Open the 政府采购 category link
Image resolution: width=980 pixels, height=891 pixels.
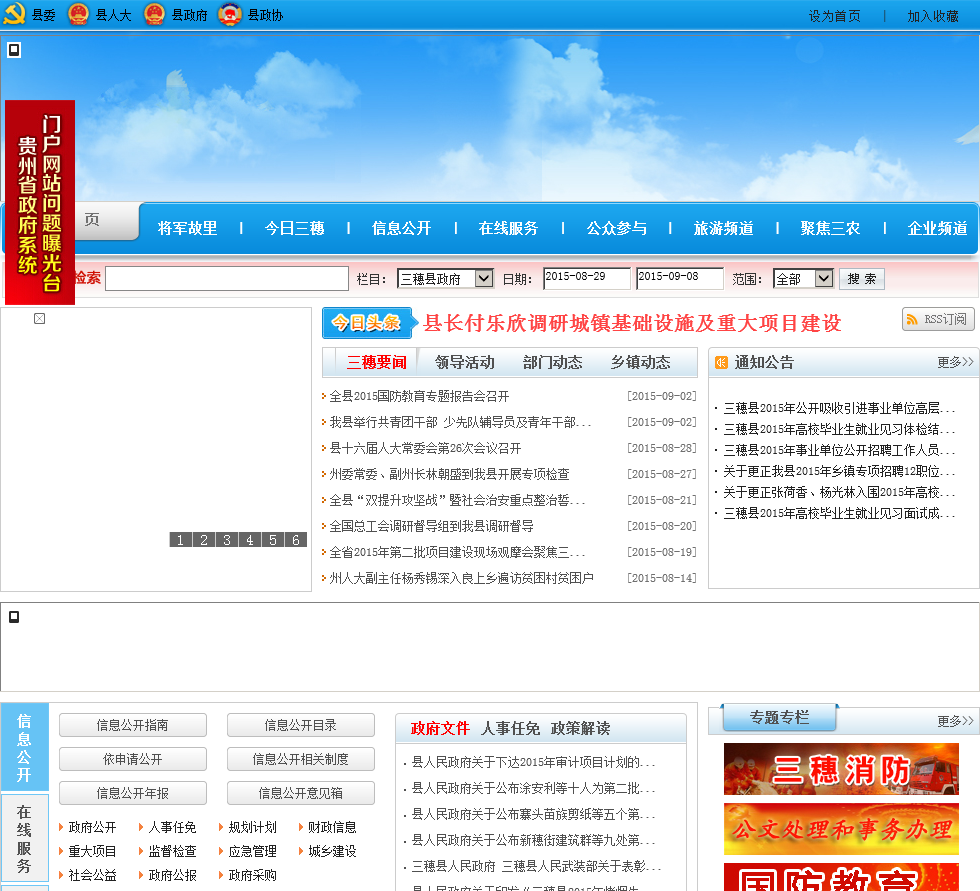252,875
